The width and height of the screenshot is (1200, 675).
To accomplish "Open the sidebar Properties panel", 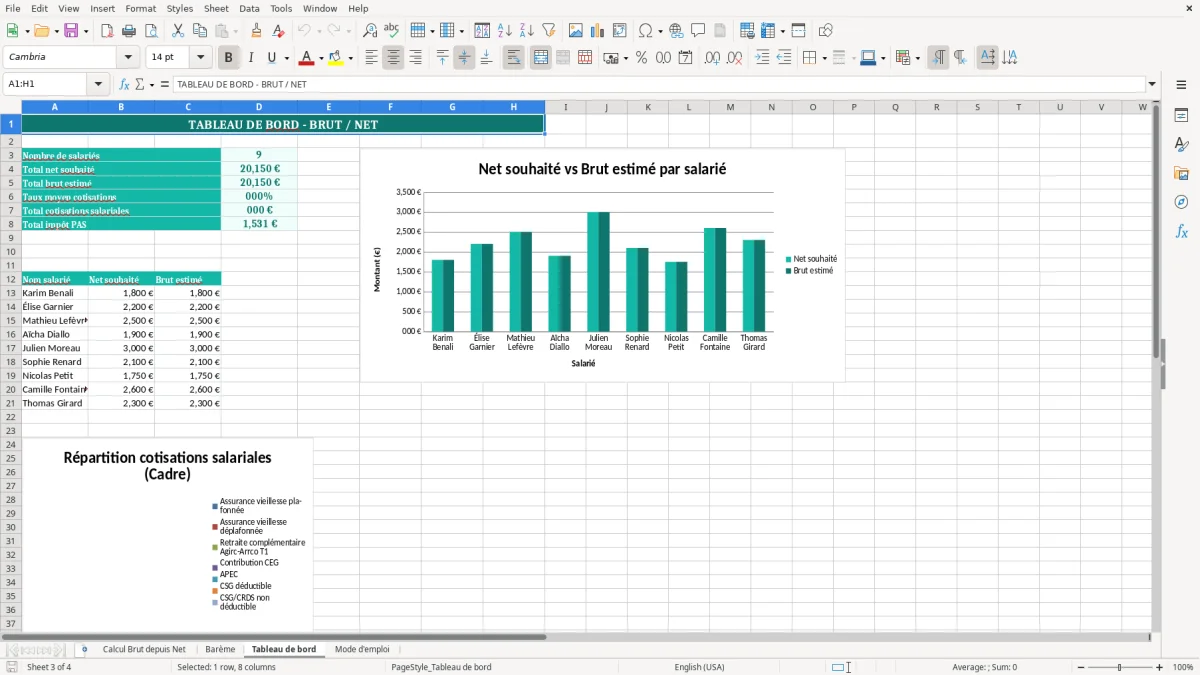I will pyautogui.click(x=1181, y=115).
